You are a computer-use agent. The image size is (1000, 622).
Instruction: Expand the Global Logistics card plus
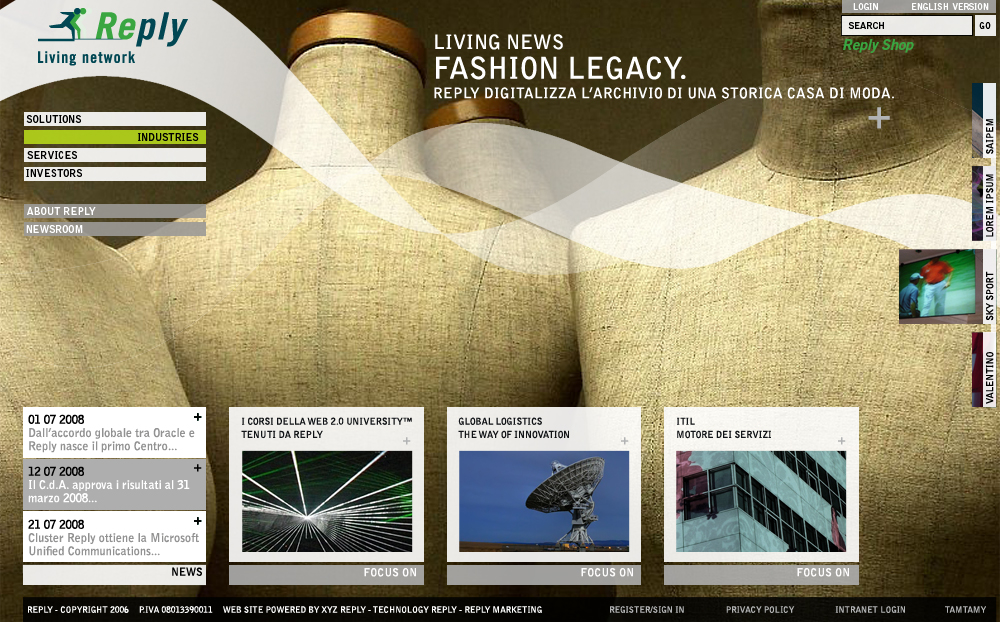pos(624,441)
